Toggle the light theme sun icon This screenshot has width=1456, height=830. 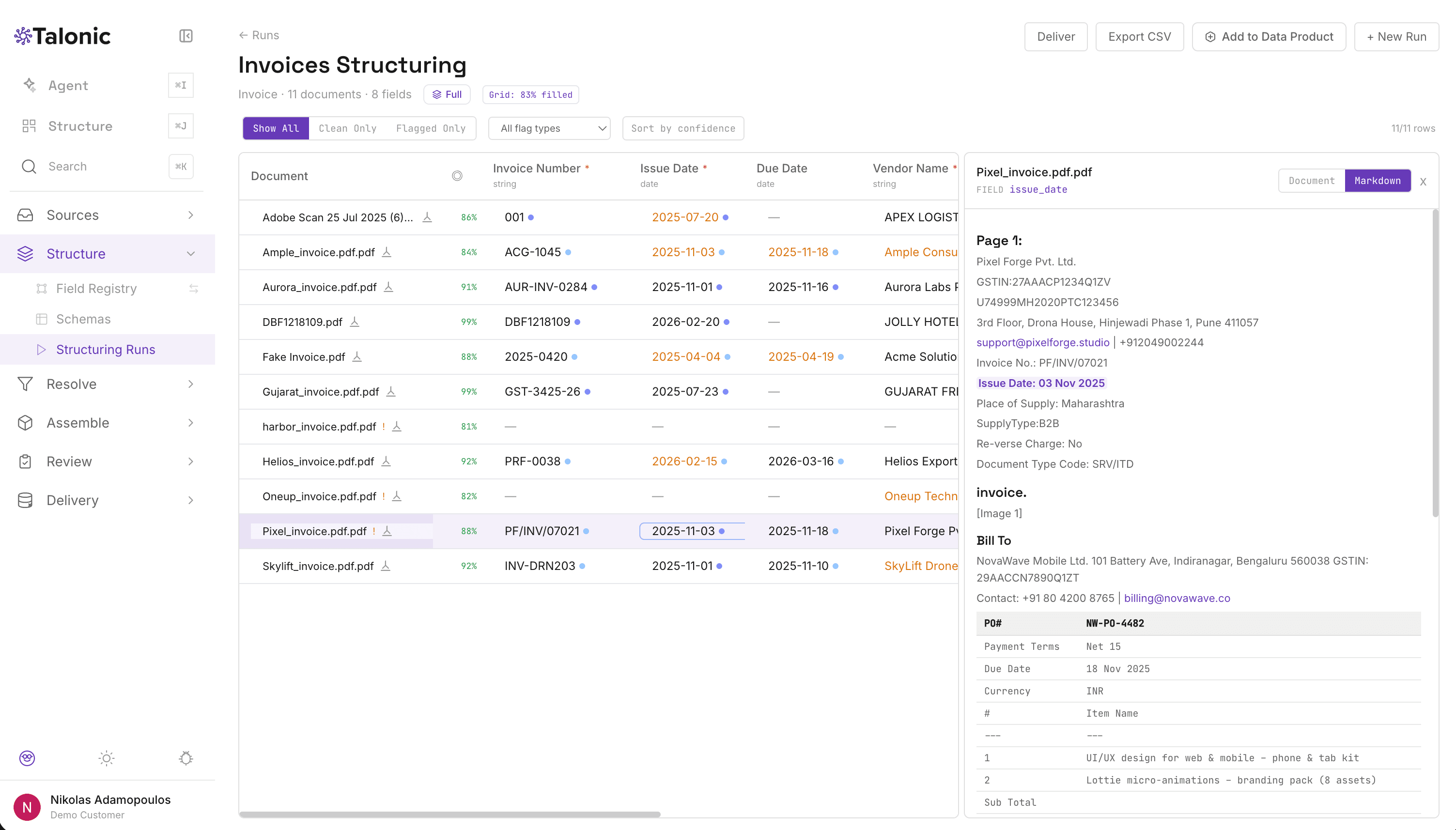[107, 758]
